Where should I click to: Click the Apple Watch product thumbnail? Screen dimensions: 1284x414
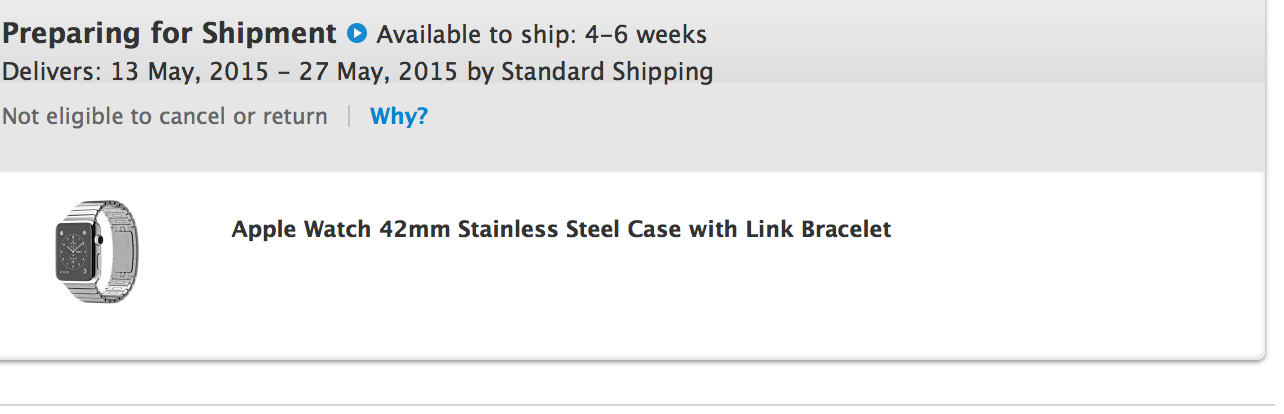coord(96,251)
